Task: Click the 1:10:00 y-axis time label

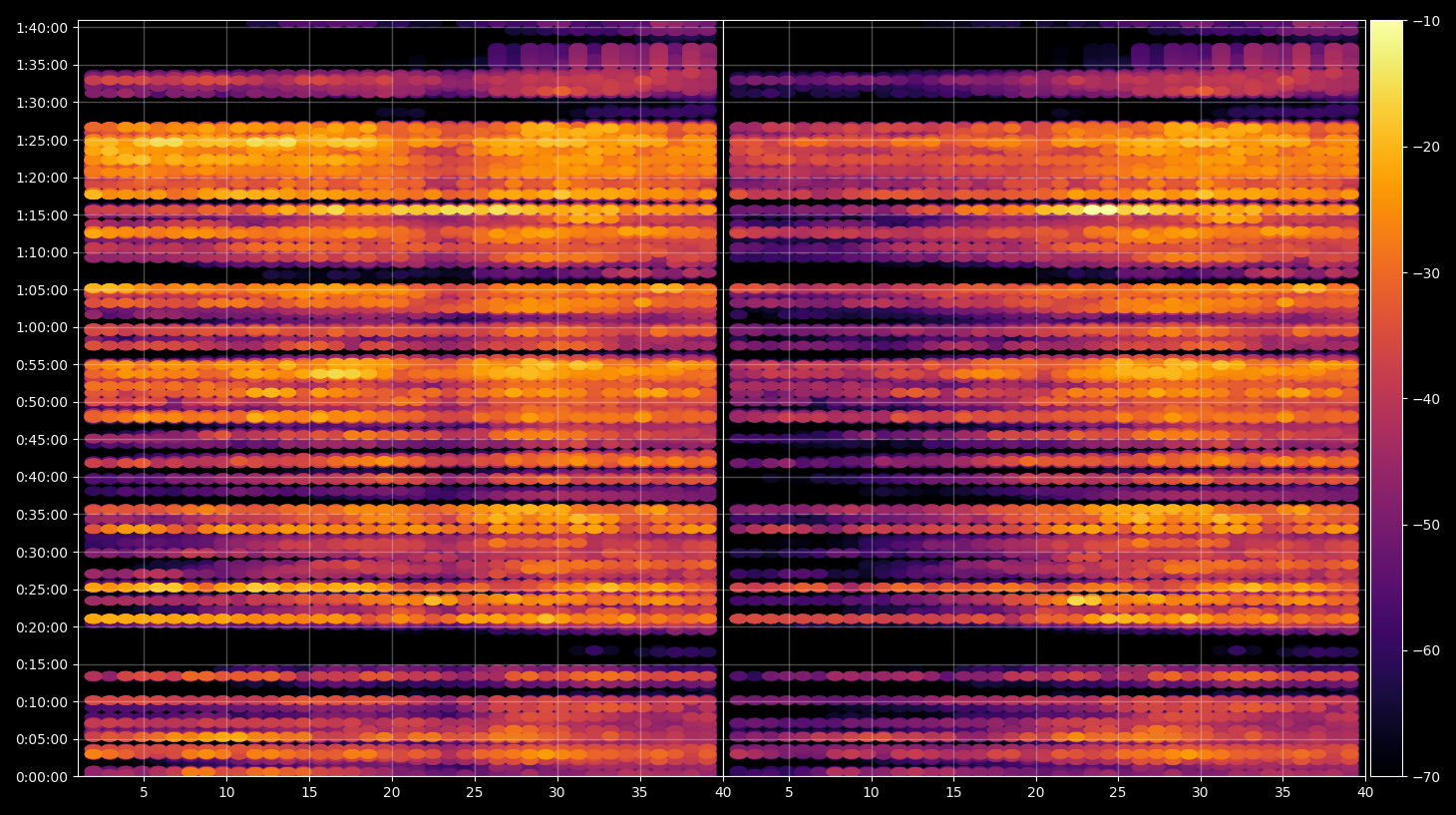Action: (42, 252)
